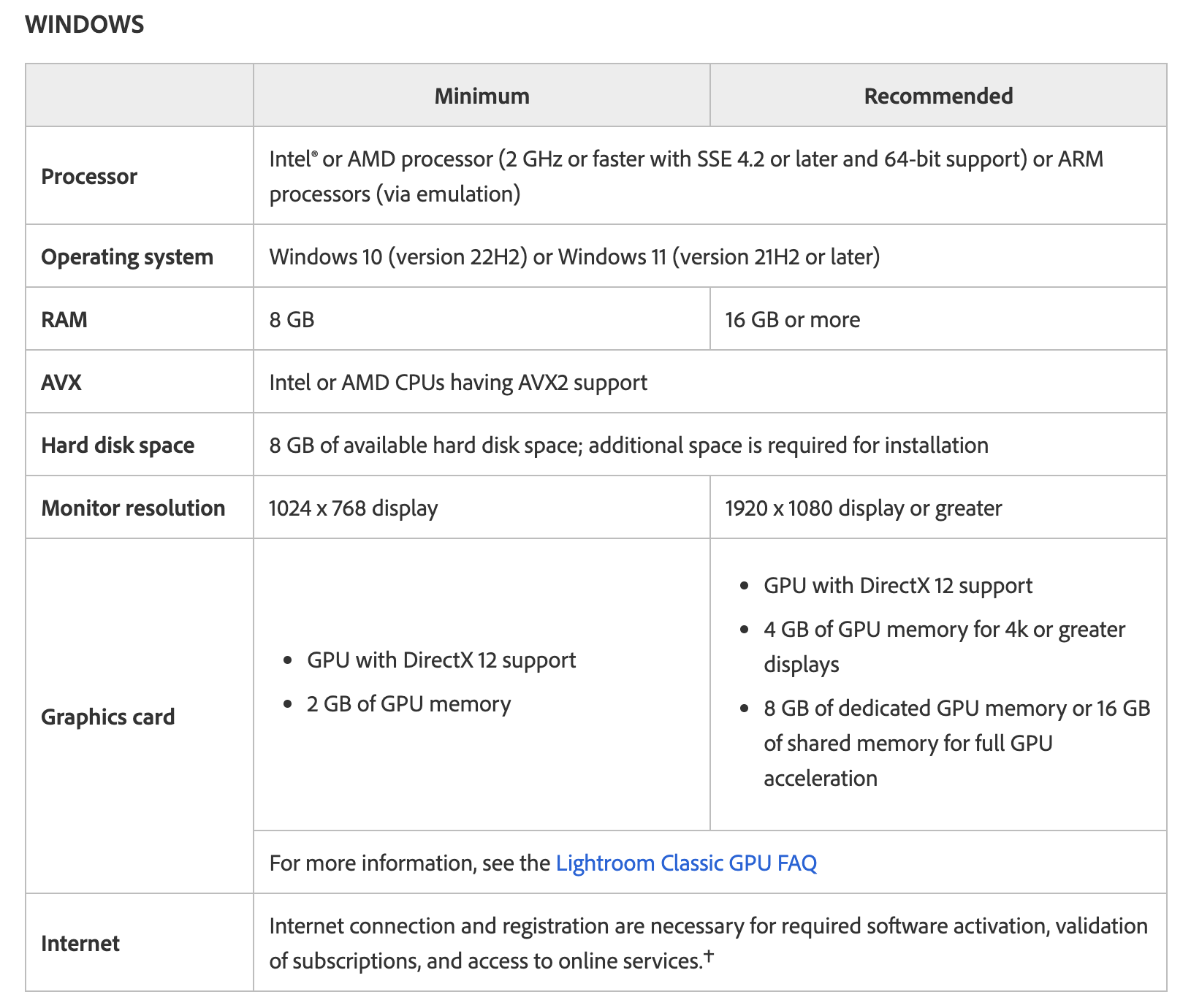Open the Lightroom Classic GPU FAQ link
Viewport: 1191px width, 1008px height.
pos(685,863)
